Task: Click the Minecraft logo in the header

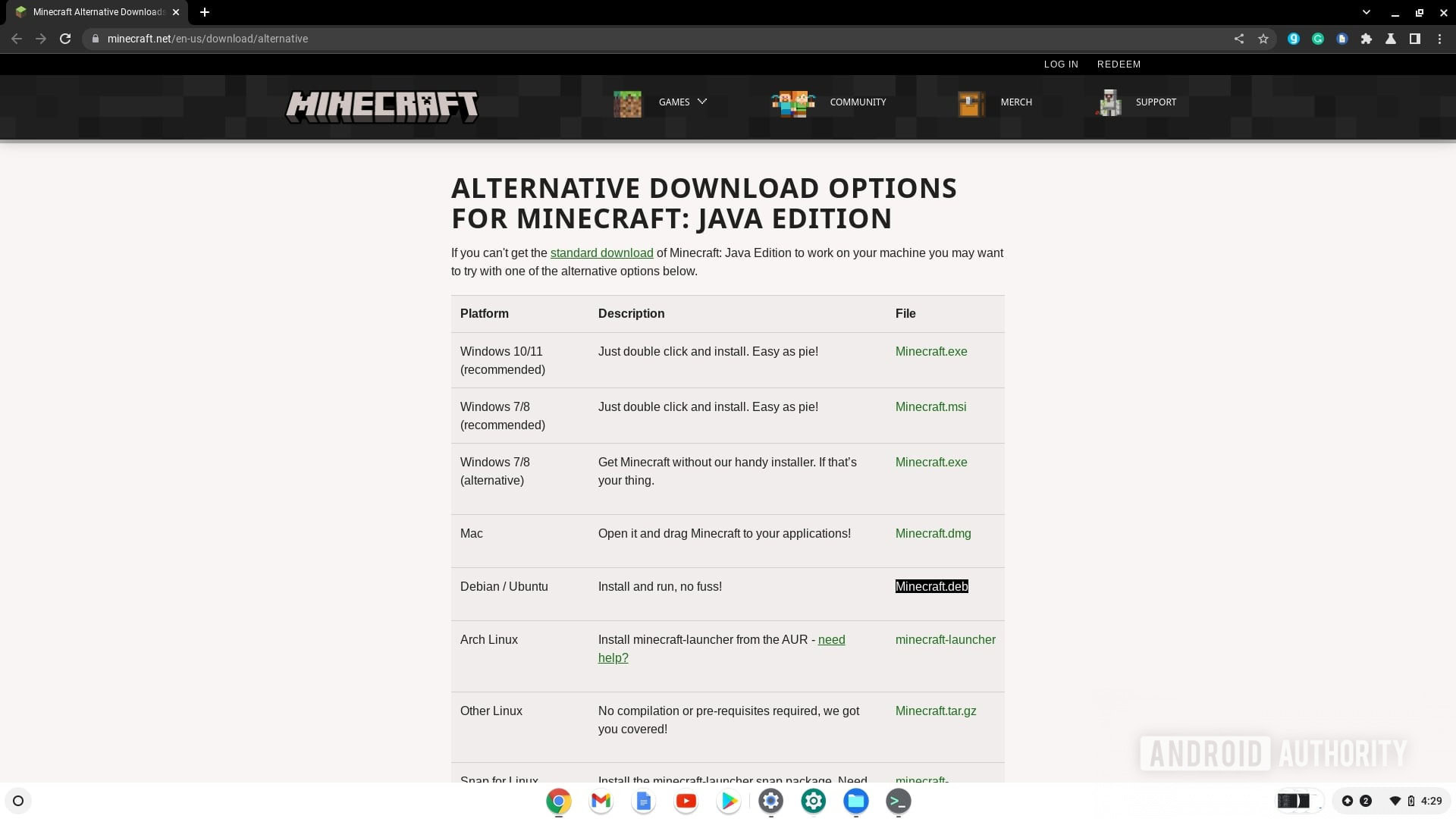Action: [382, 105]
